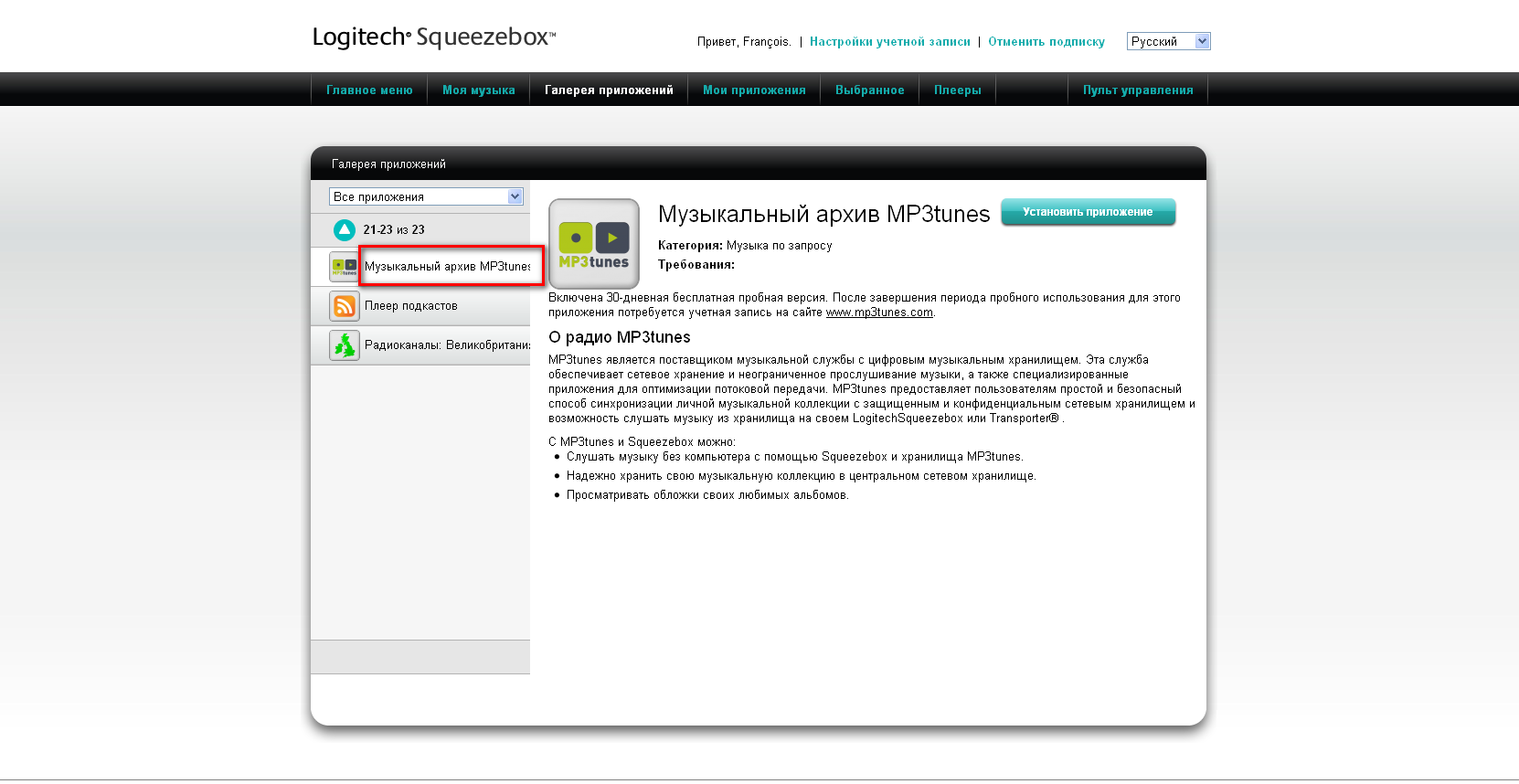Image resolution: width=1519 pixels, height=784 pixels.
Task: Follow the www.mp3tunes.com link
Action: click(x=879, y=313)
